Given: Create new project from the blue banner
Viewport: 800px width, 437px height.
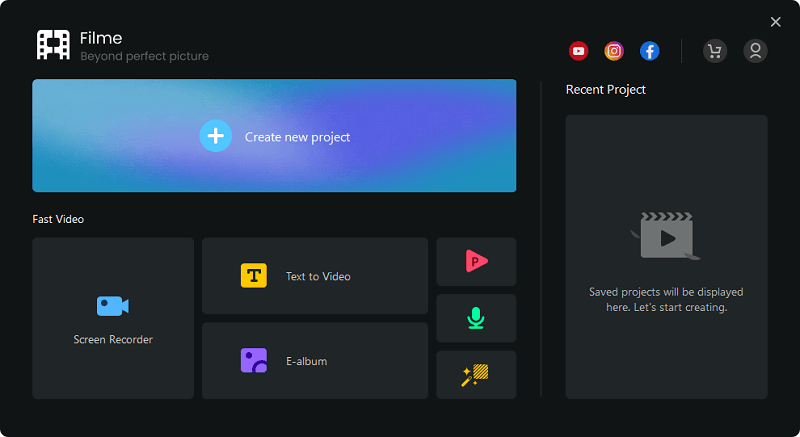Looking at the screenshot, I should tap(274, 136).
